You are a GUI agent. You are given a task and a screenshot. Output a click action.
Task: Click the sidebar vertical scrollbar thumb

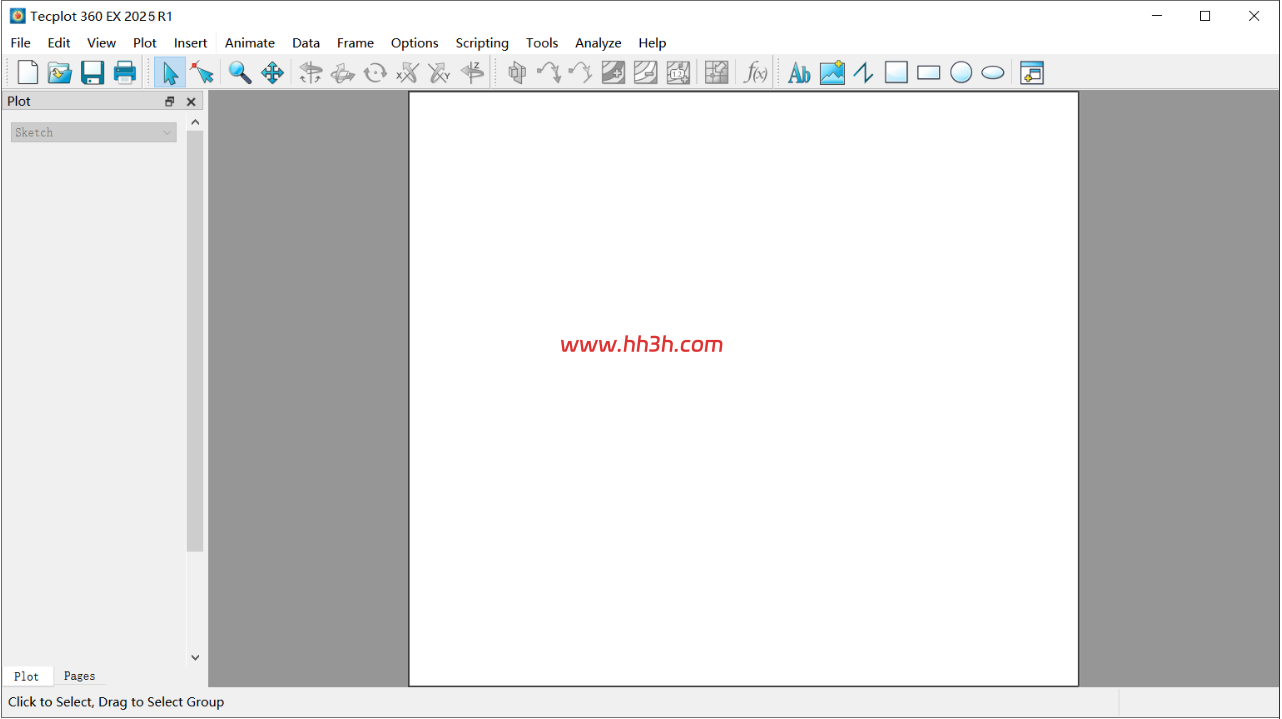point(195,341)
